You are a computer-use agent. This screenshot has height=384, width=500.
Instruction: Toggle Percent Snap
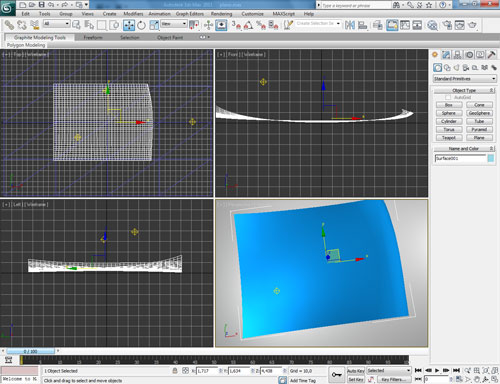[261, 25]
